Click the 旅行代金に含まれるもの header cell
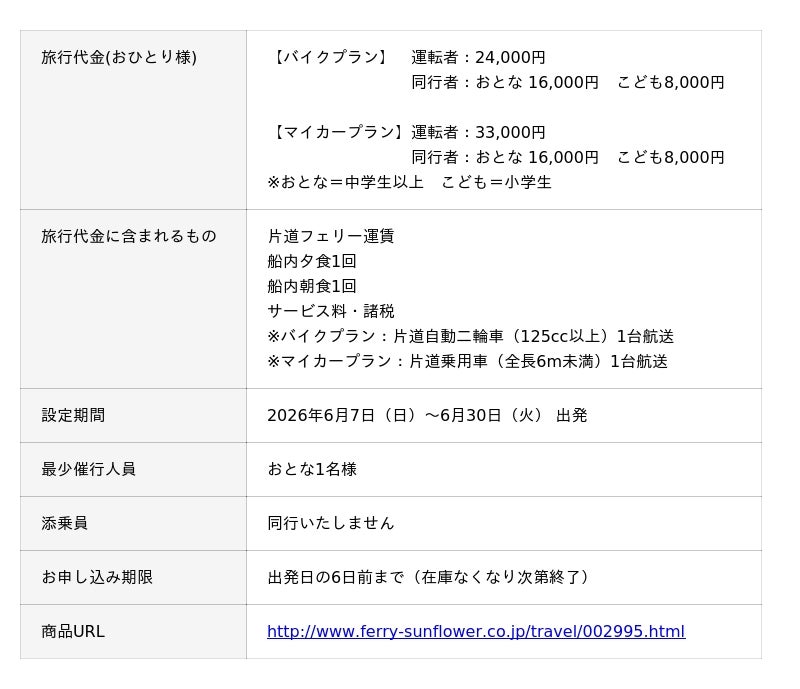This screenshot has width=800, height=689. point(133,299)
